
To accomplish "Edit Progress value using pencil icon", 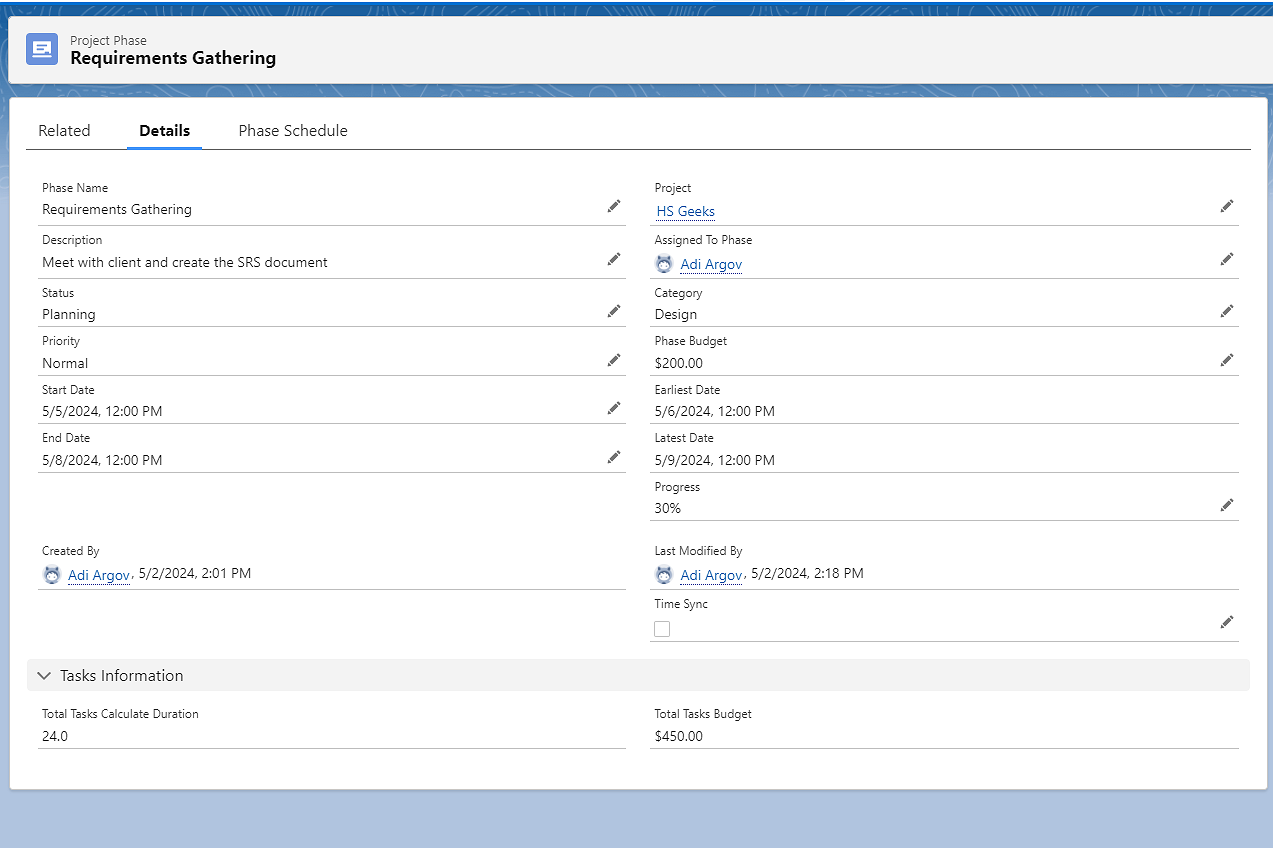I will [x=1227, y=505].
